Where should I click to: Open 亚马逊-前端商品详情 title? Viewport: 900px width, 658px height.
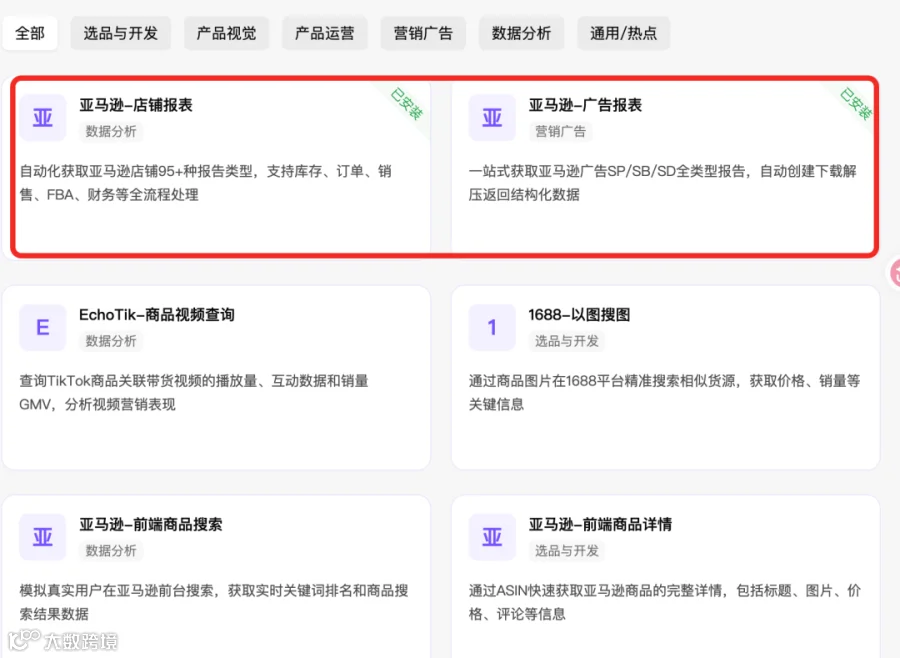[600, 524]
